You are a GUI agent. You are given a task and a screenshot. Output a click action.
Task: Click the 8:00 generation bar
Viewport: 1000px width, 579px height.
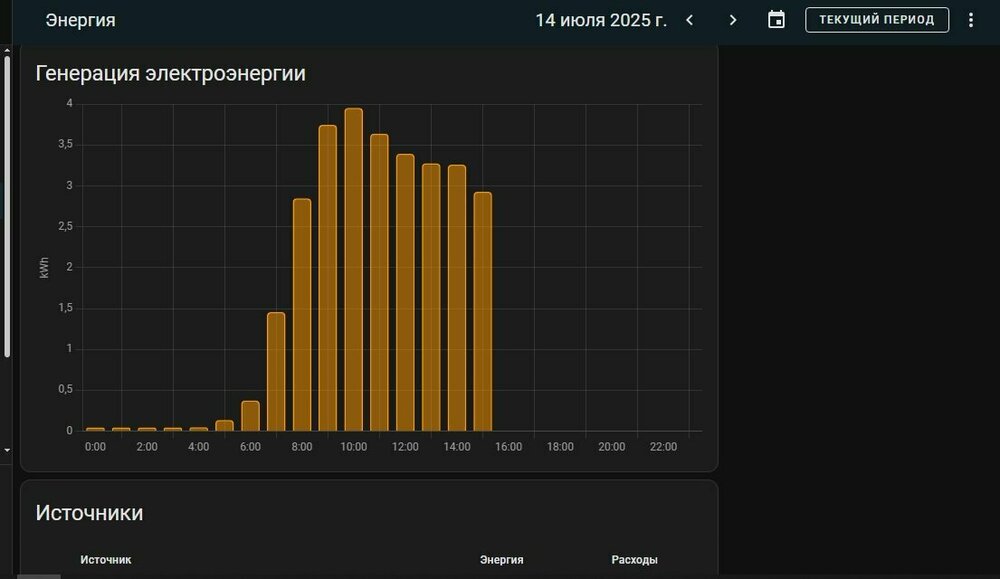(x=301, y=315)
